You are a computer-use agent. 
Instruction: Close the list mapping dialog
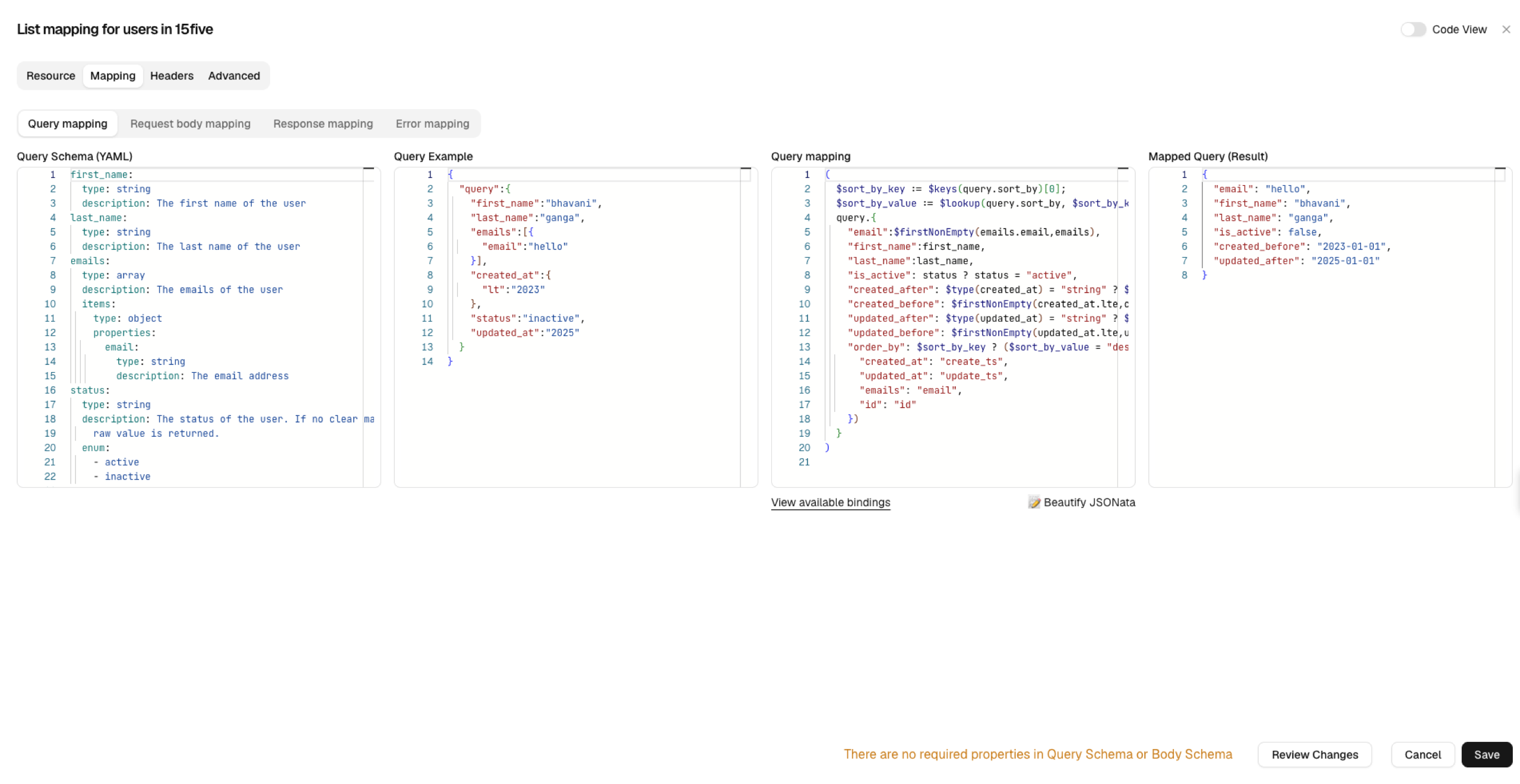click(x=1506, y=29)
